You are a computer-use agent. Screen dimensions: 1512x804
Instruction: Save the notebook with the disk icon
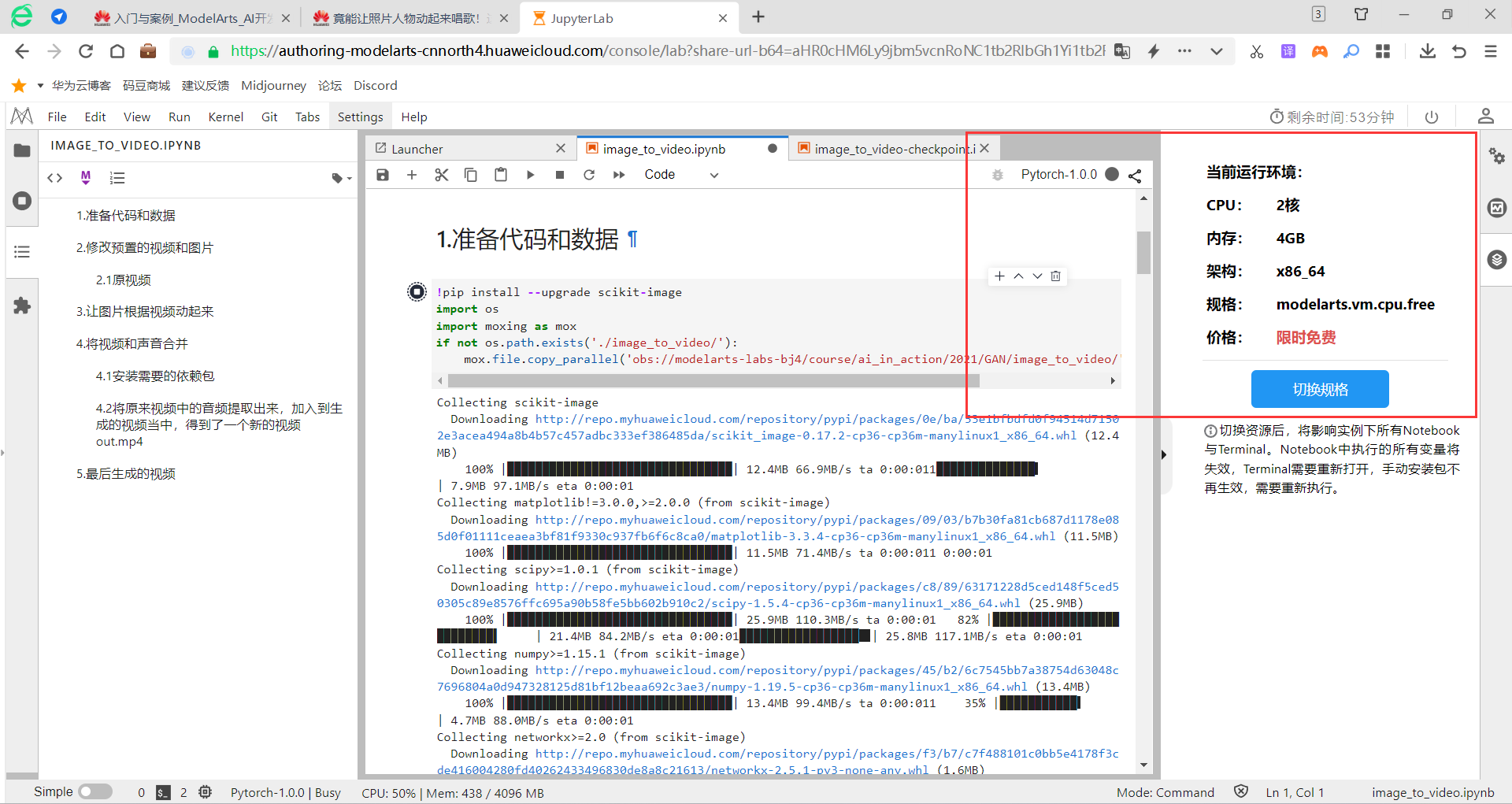tap(383, 175)
